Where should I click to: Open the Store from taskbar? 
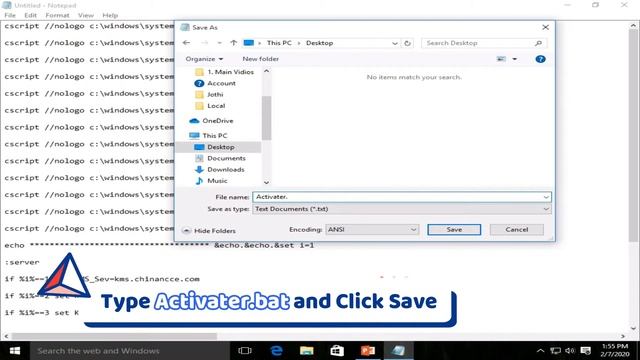(337, 351)
